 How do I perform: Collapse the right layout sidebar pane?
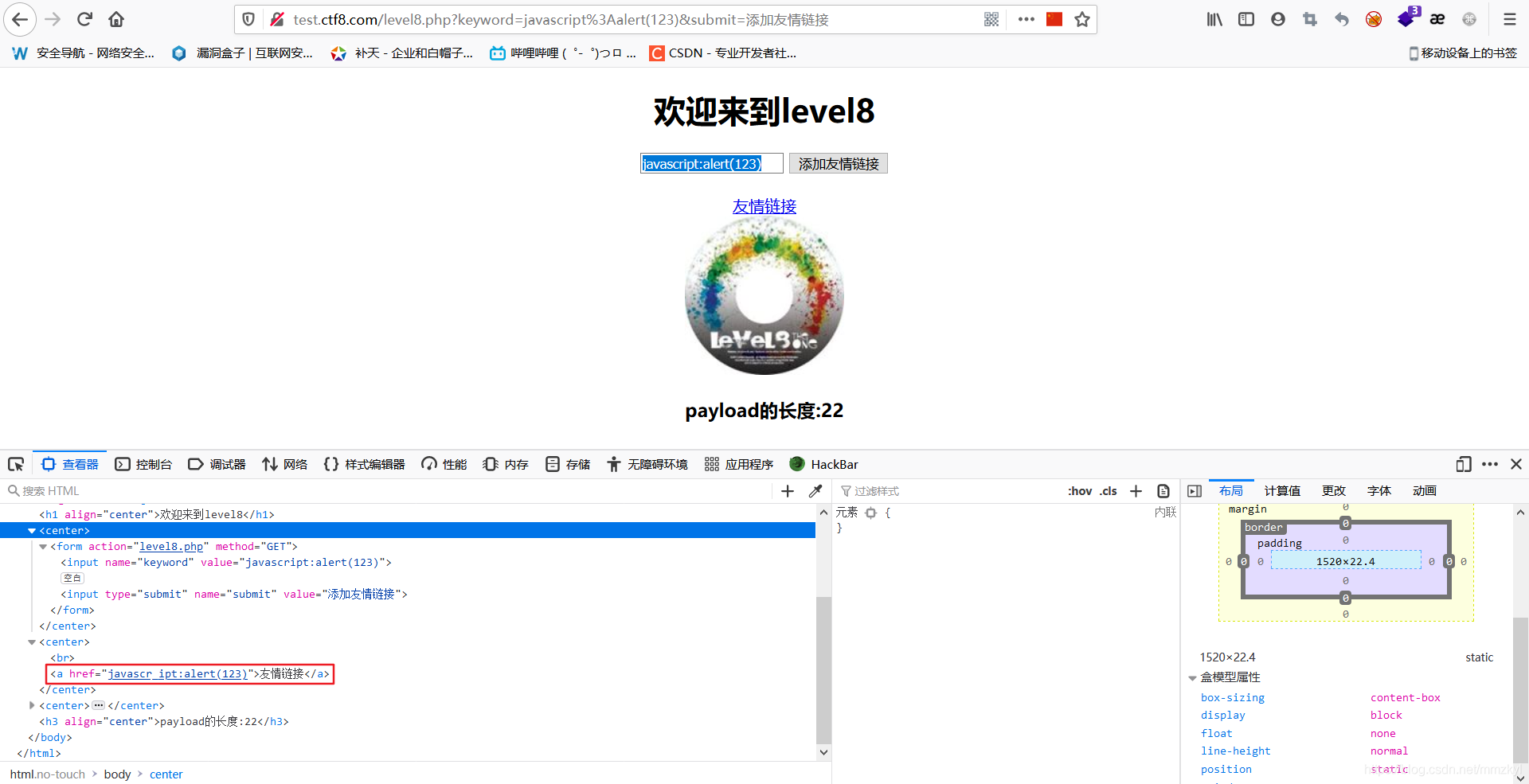[x=1195, y=491]
